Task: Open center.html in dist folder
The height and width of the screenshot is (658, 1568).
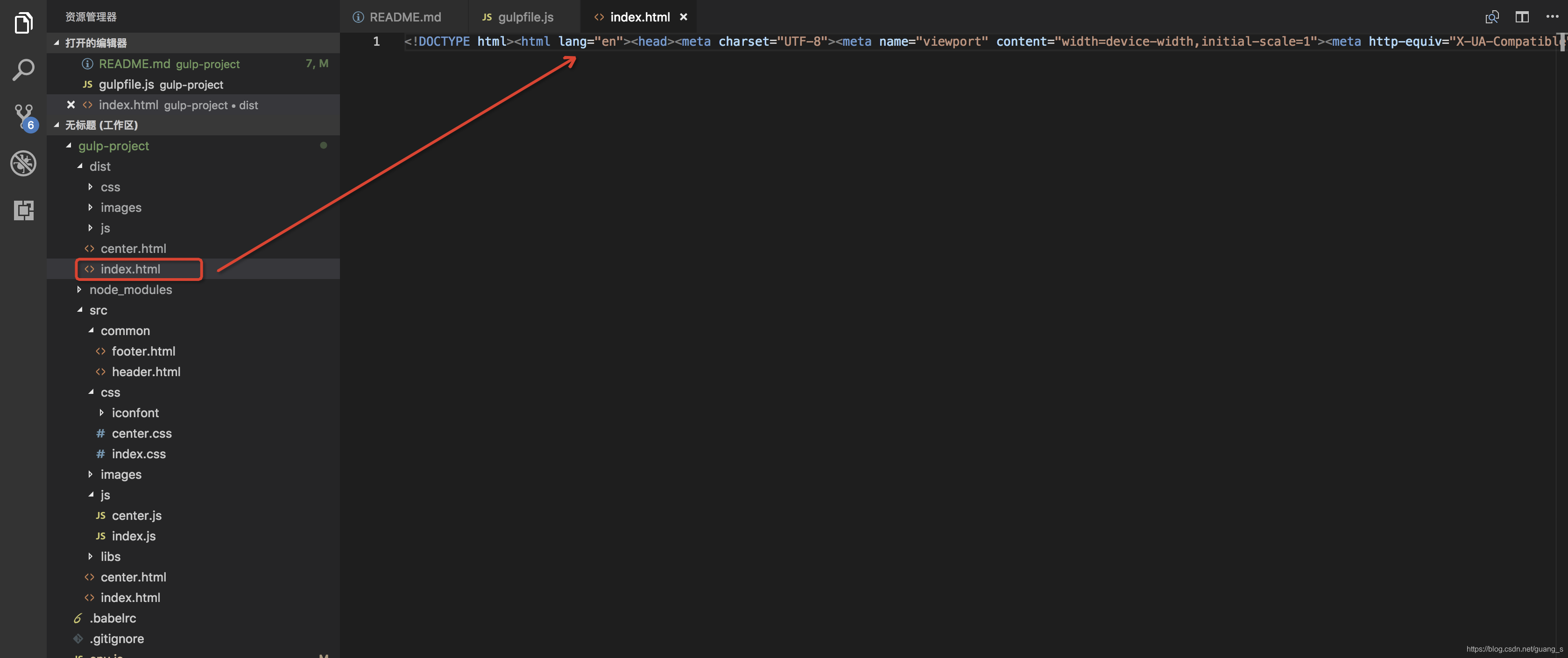Action: [193, 248]
